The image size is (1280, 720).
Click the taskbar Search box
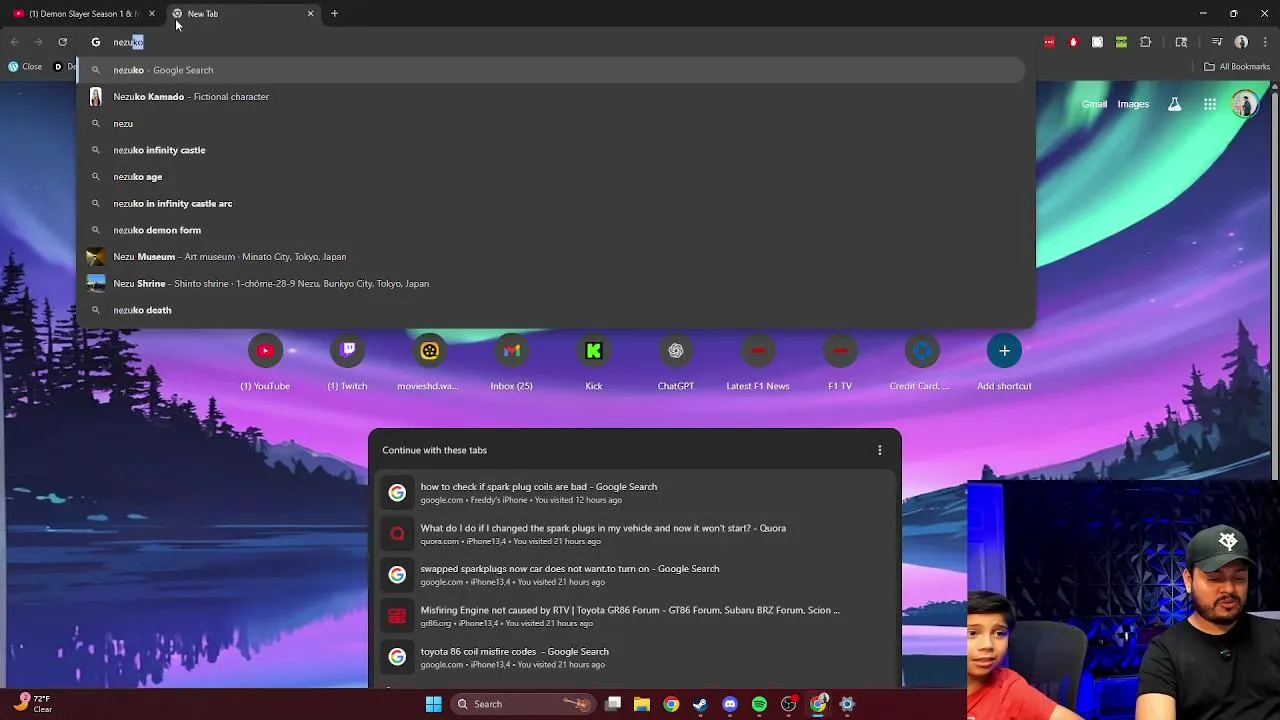[523, 704]
